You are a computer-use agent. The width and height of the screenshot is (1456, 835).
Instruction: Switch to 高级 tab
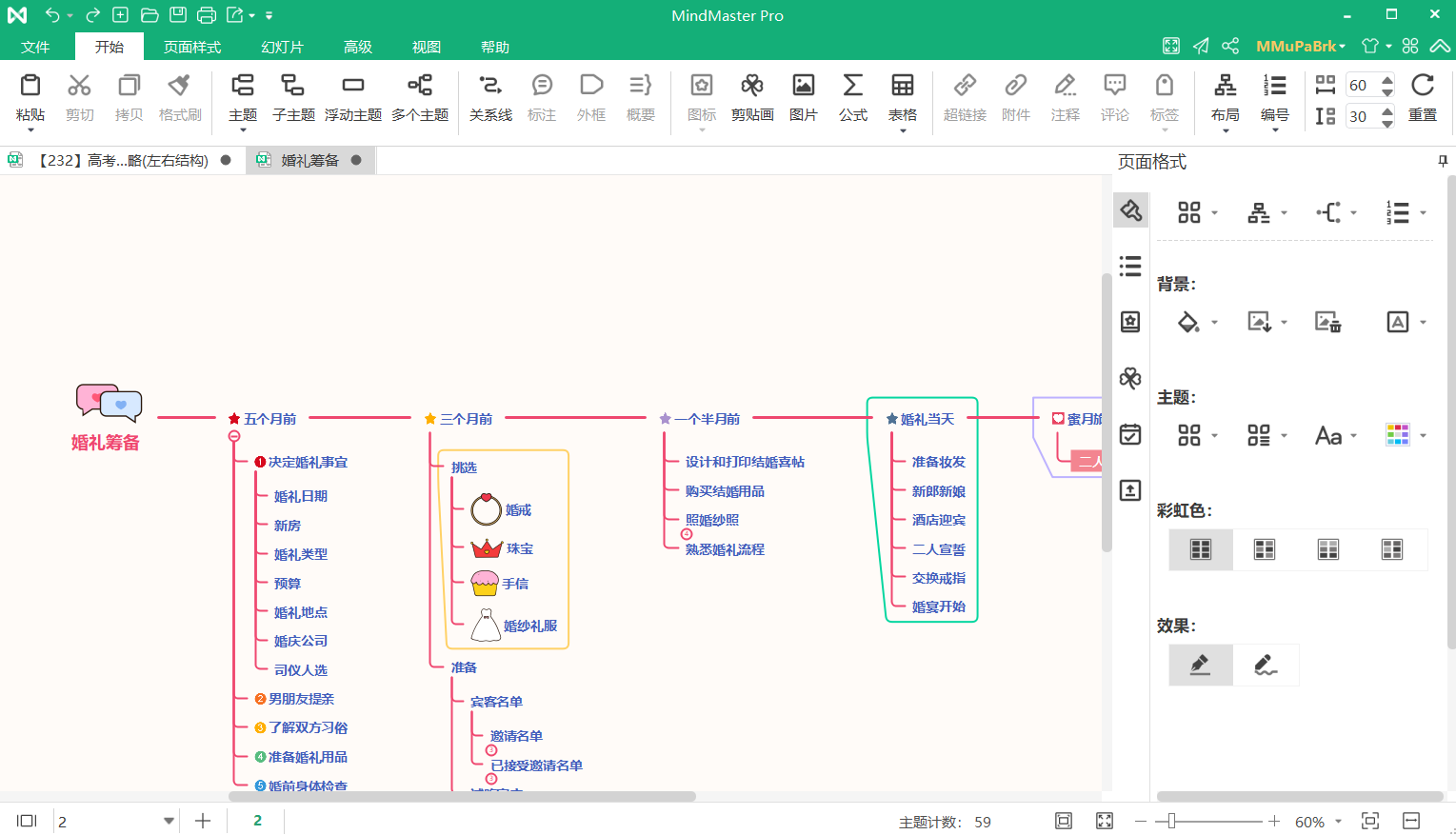point(358,47)
